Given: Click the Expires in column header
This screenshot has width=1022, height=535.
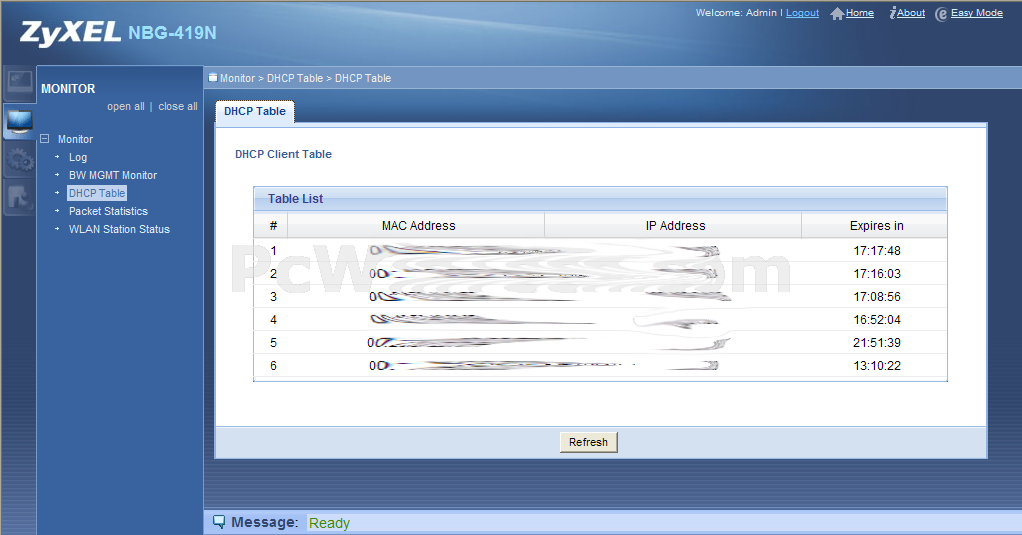Looking at the screenshot, I should (x=876, y=225).
